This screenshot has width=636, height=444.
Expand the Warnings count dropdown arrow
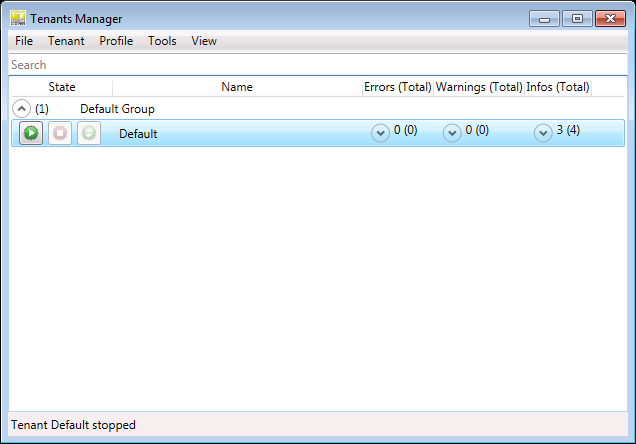click(452, 133)
